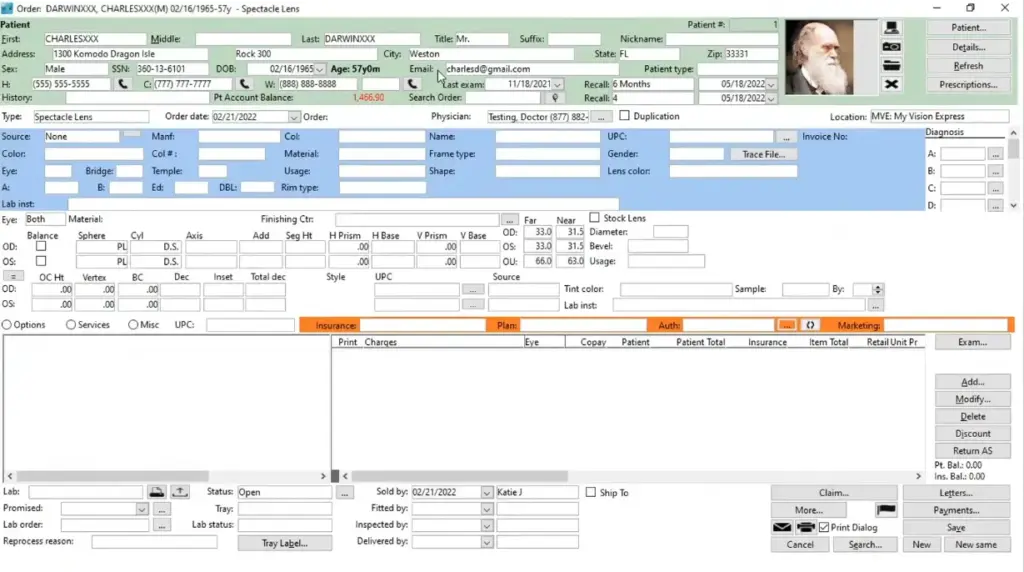Screen dimensions: 1024x572
Task: Expand the Fitted by dropdown
Action: pyautogui.click(x=487, y=509)
